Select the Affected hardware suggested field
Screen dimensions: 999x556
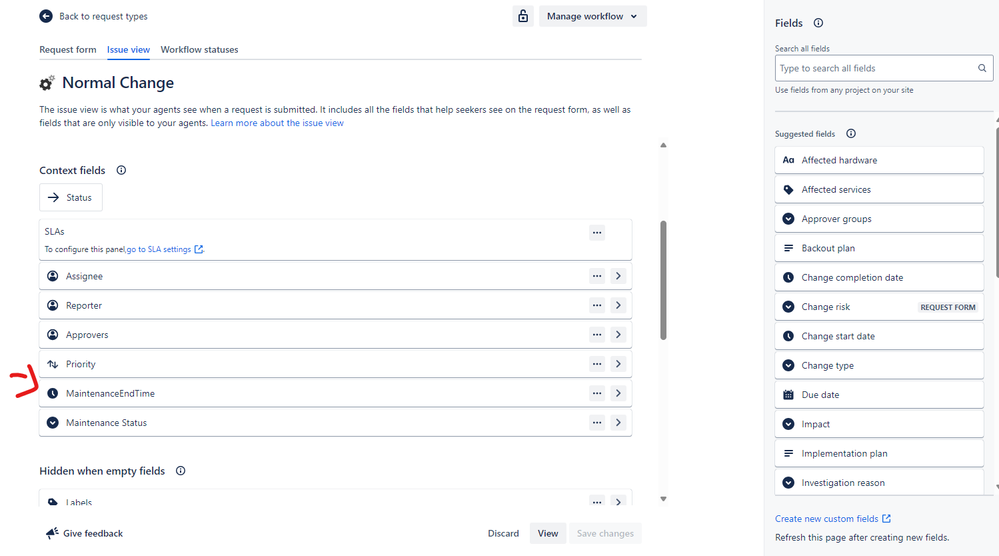point(879,160)
